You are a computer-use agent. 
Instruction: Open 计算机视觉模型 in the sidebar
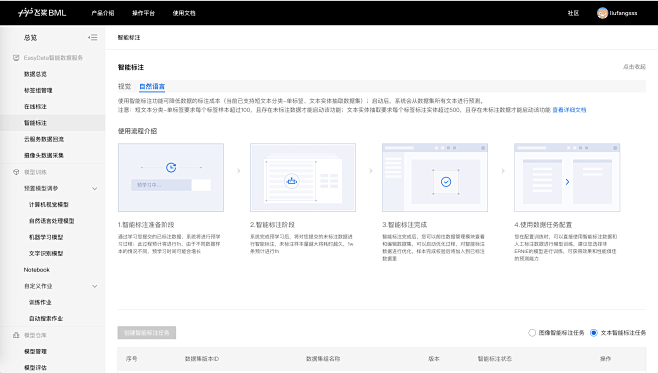click(x=49, y=204)
